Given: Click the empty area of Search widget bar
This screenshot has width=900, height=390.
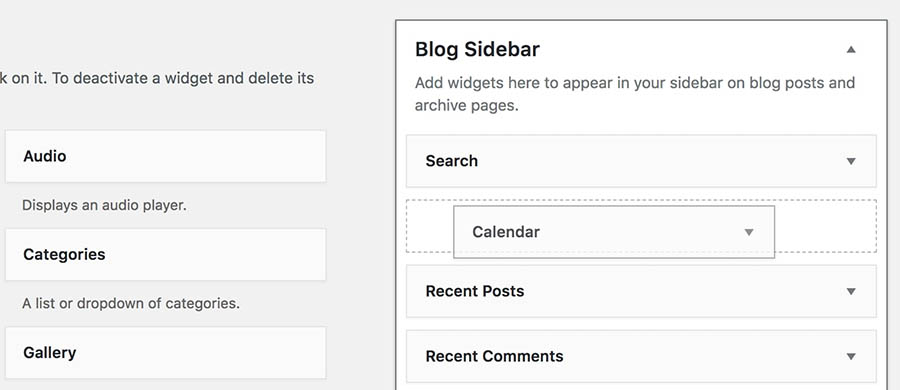Looking at the screenshot, I should tap(660, 161).
